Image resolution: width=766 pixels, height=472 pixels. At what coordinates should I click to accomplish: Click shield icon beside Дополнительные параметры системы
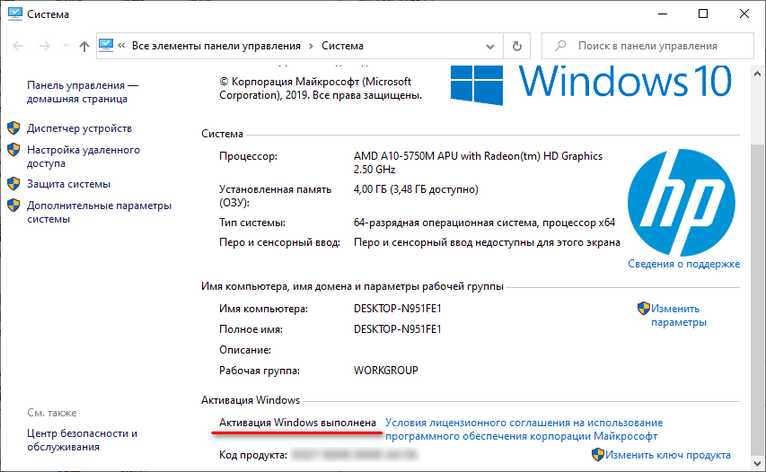click(x=14, y=205)
